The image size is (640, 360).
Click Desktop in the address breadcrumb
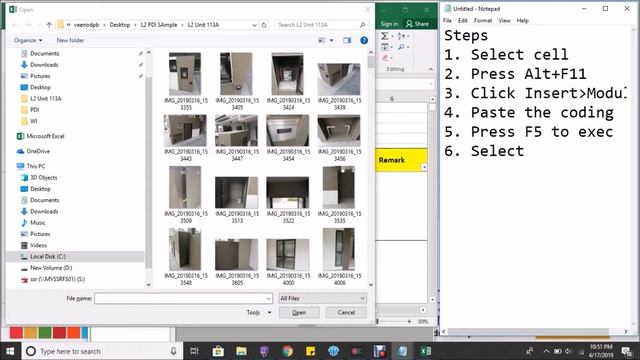click(120, 25)
